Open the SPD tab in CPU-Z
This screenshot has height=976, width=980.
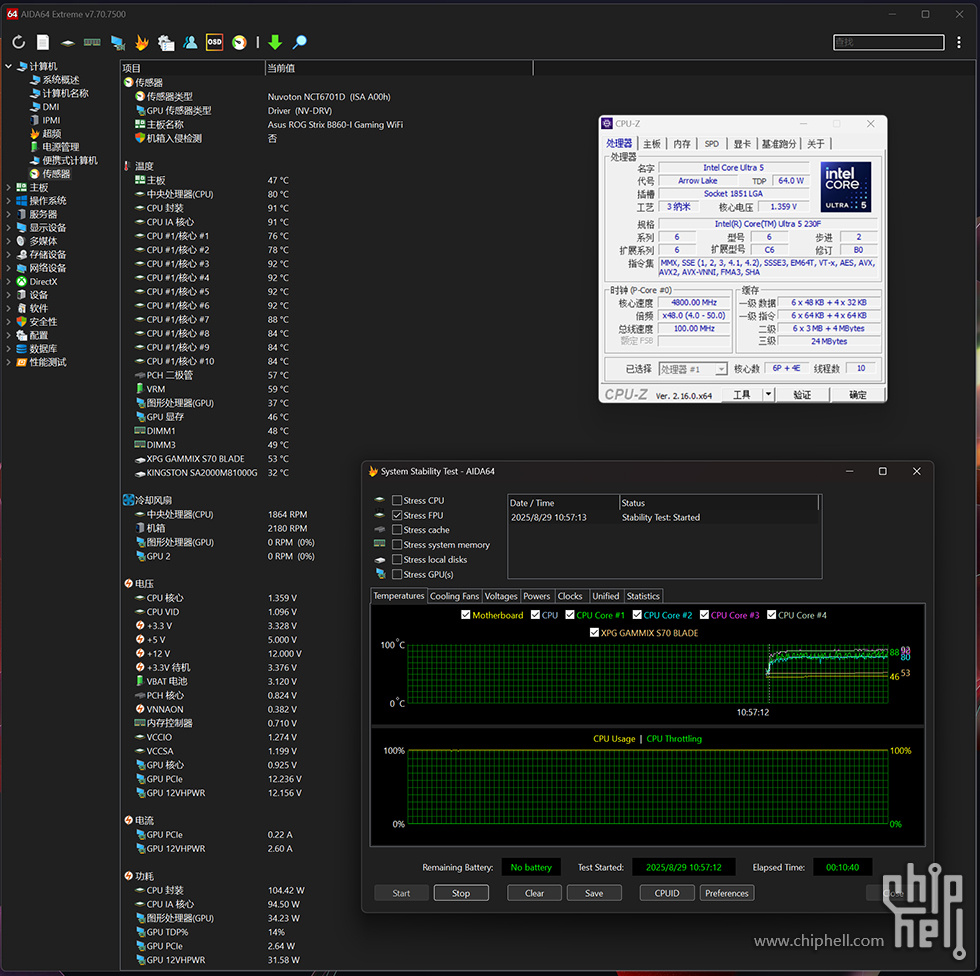point(712,144)
